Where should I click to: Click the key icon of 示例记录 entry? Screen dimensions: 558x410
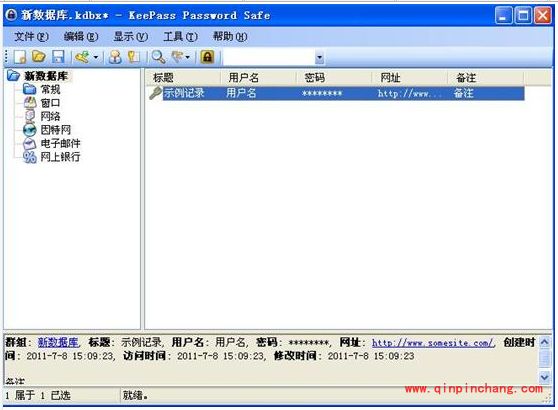coord(155,93)
